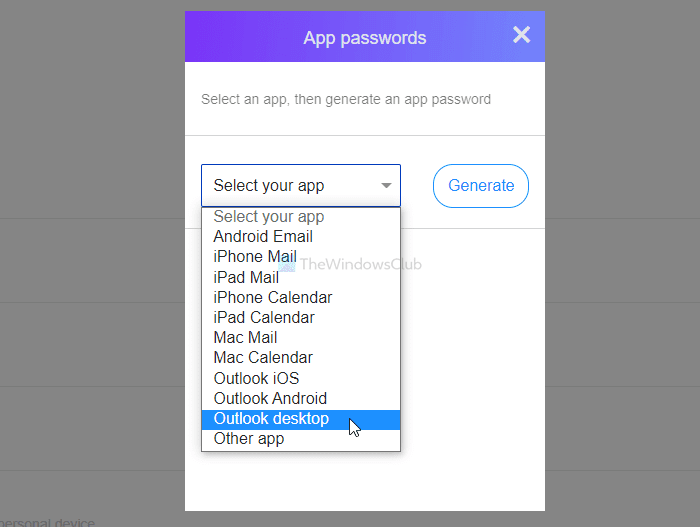Click the TheWindowsClub watermark logo
The height and width of the screenshot is (527, 700).
click(x=350, y=264)
